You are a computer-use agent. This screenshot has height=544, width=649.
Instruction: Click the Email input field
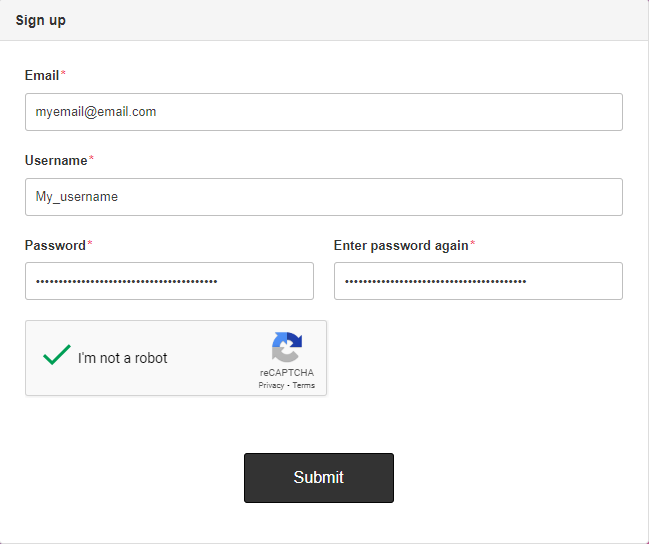point(323,112)
